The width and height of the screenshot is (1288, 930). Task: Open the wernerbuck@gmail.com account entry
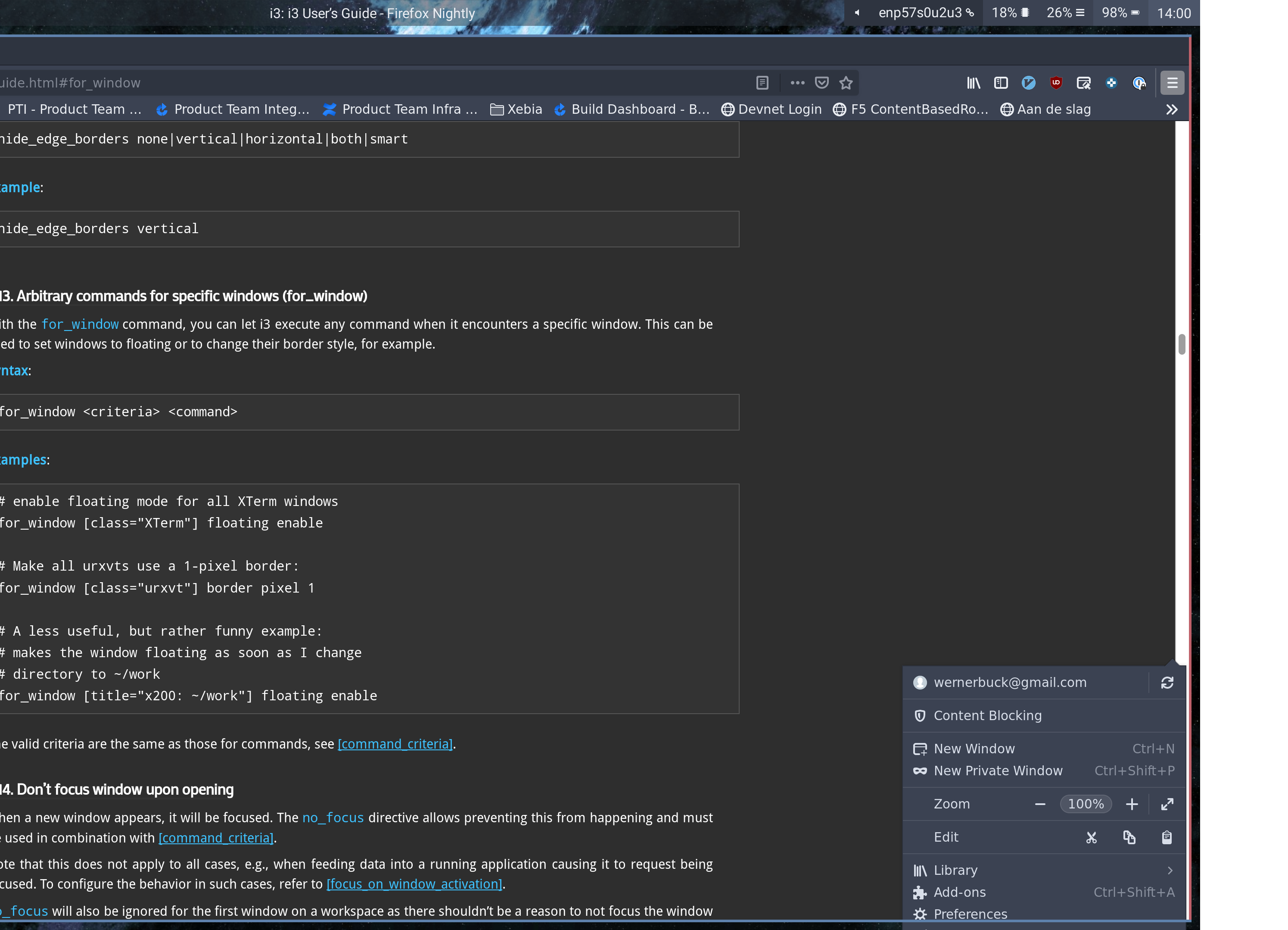(1025, 682)
